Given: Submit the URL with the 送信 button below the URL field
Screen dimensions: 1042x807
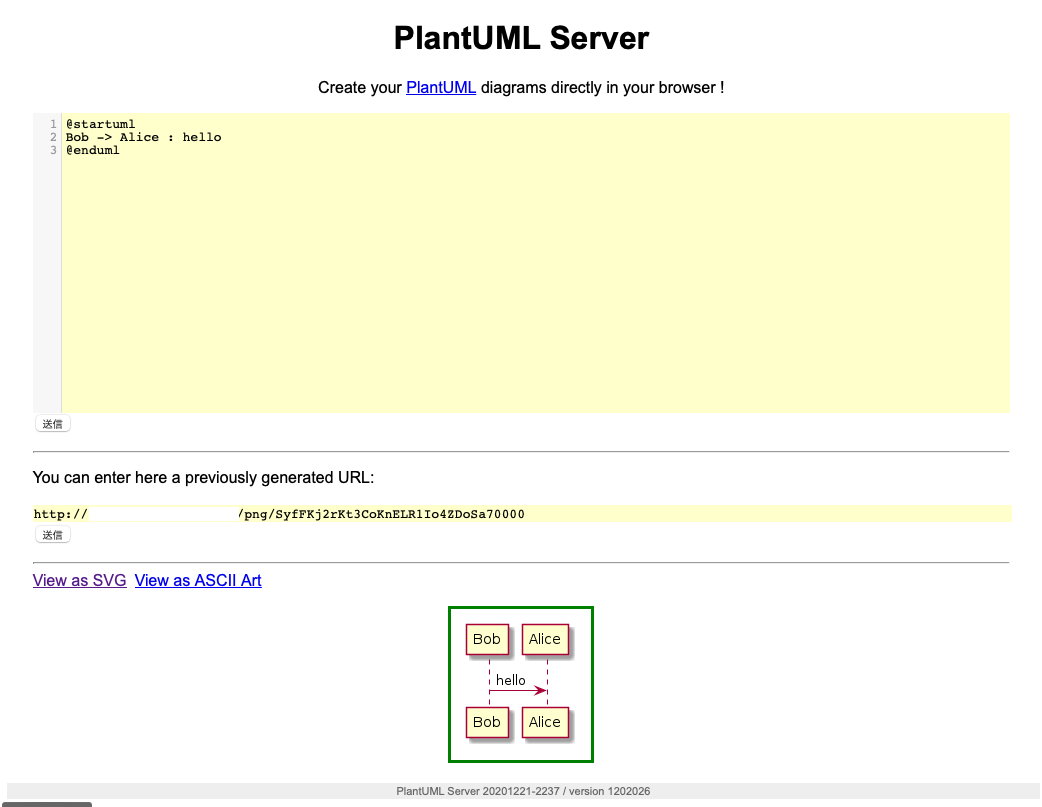Looking at the screenshot, I should [x=52, y=534].
